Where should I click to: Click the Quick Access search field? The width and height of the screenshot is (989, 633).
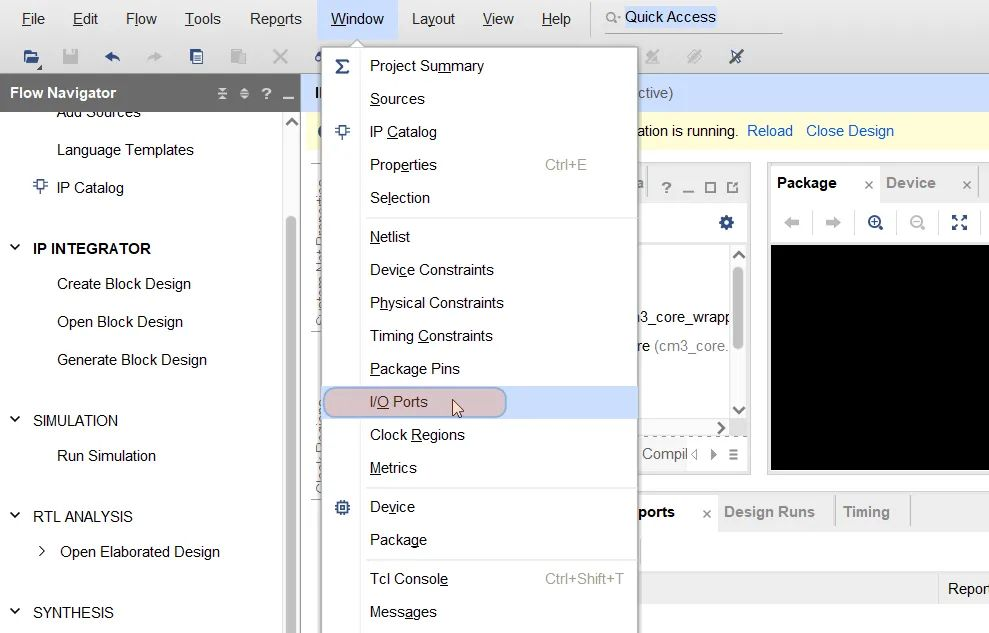pos(694,17)
